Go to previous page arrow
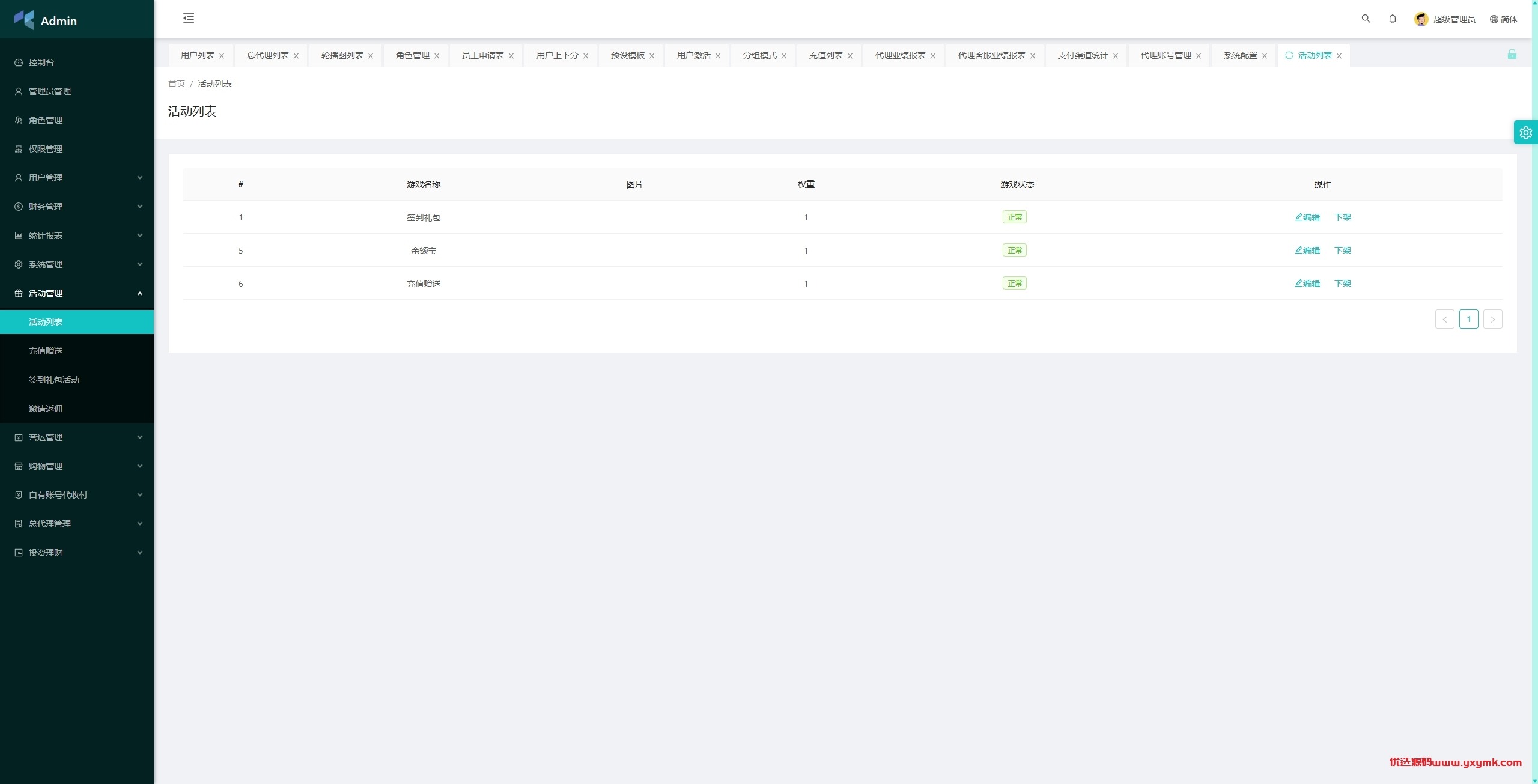The width and height of the screenshot is (1538, 784). [x=1444, y=319]
